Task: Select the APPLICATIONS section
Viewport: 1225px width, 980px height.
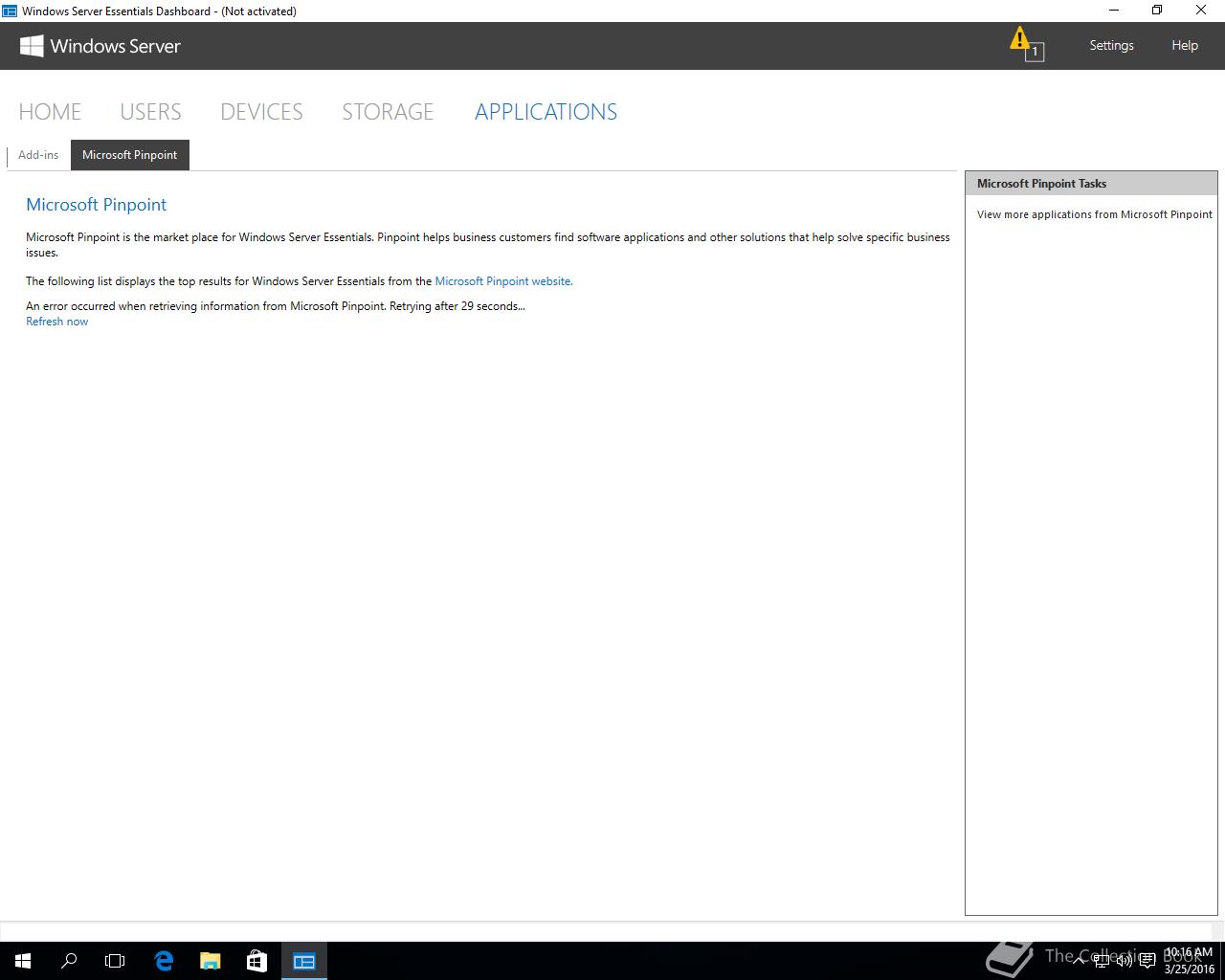Action: (546, 112)
